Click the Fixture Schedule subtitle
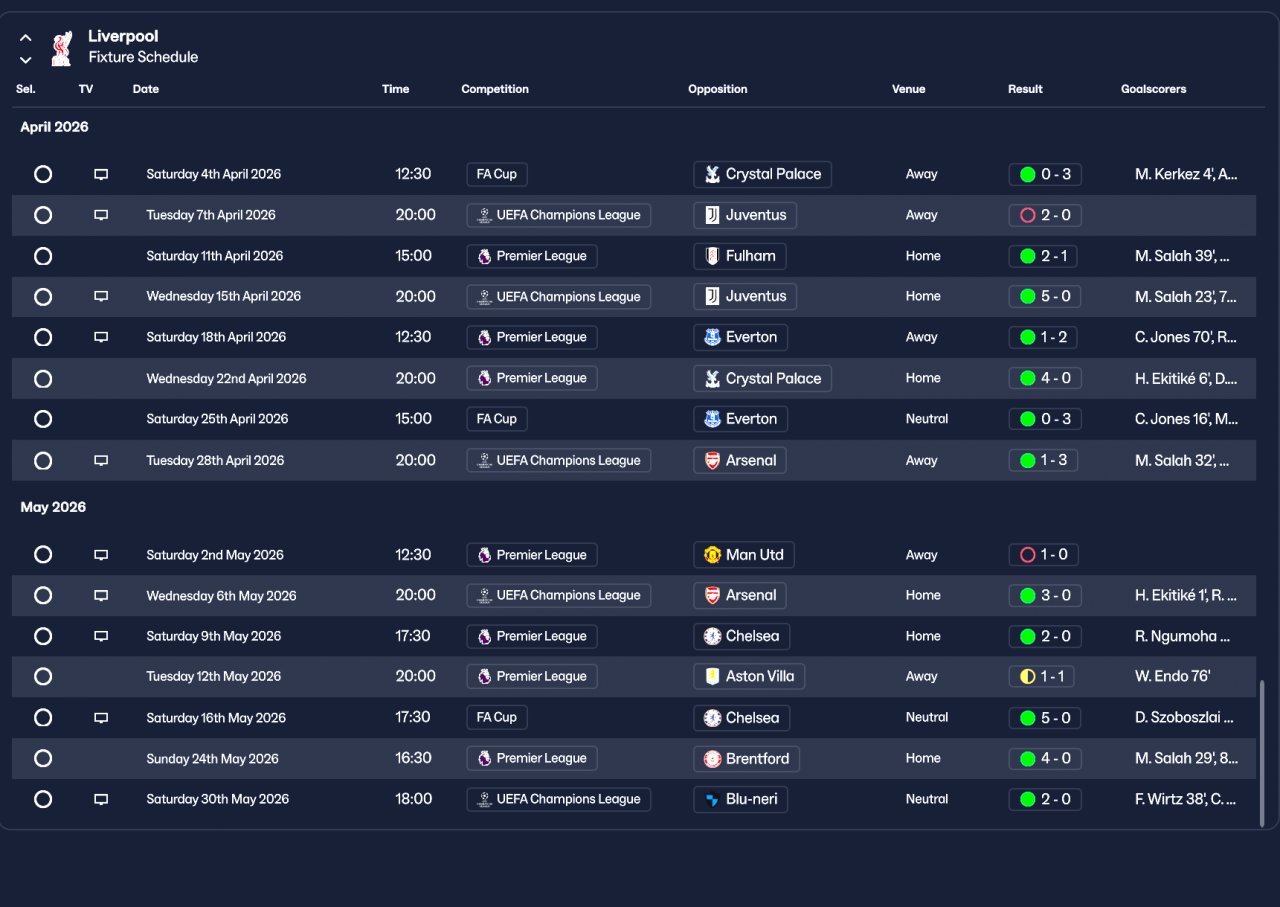1280x907 pixels. 143,57
